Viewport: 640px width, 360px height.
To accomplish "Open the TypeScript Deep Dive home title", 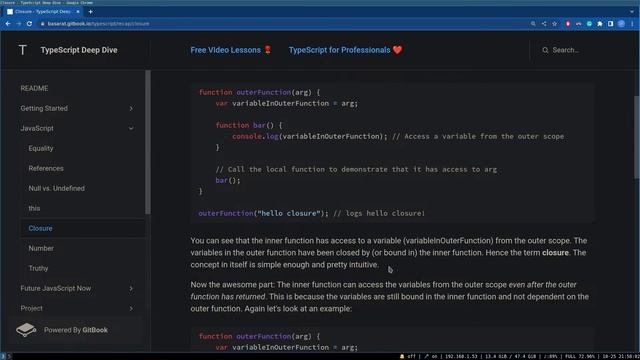I will coord(79,50).
